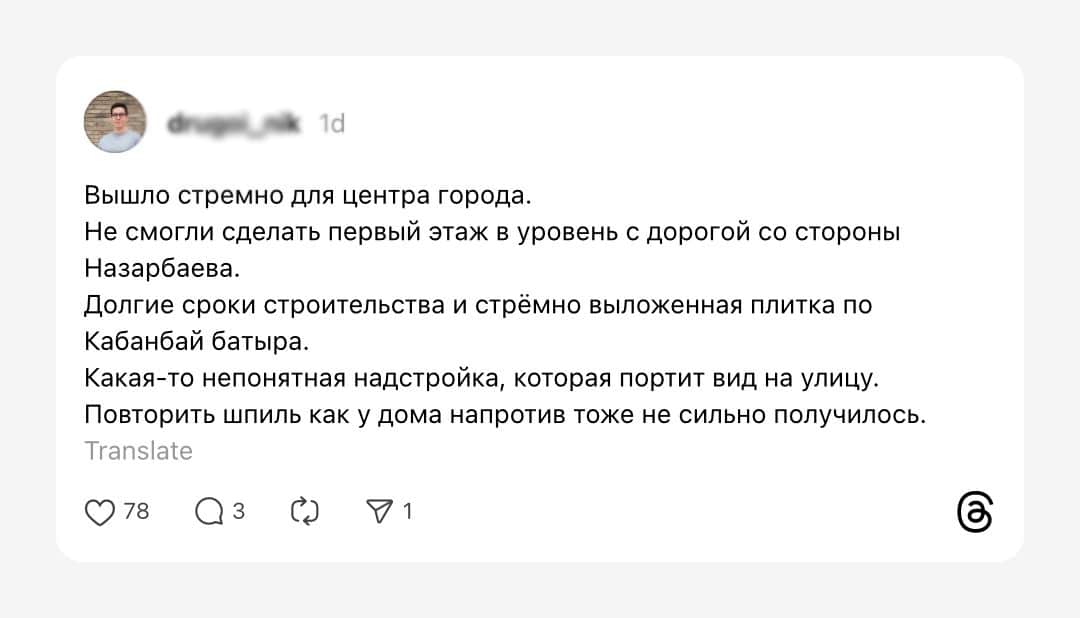Viewport: 1080px width, 618px height.
Task: Repost using the circular arrows icon
Action: tap(304, 511)
